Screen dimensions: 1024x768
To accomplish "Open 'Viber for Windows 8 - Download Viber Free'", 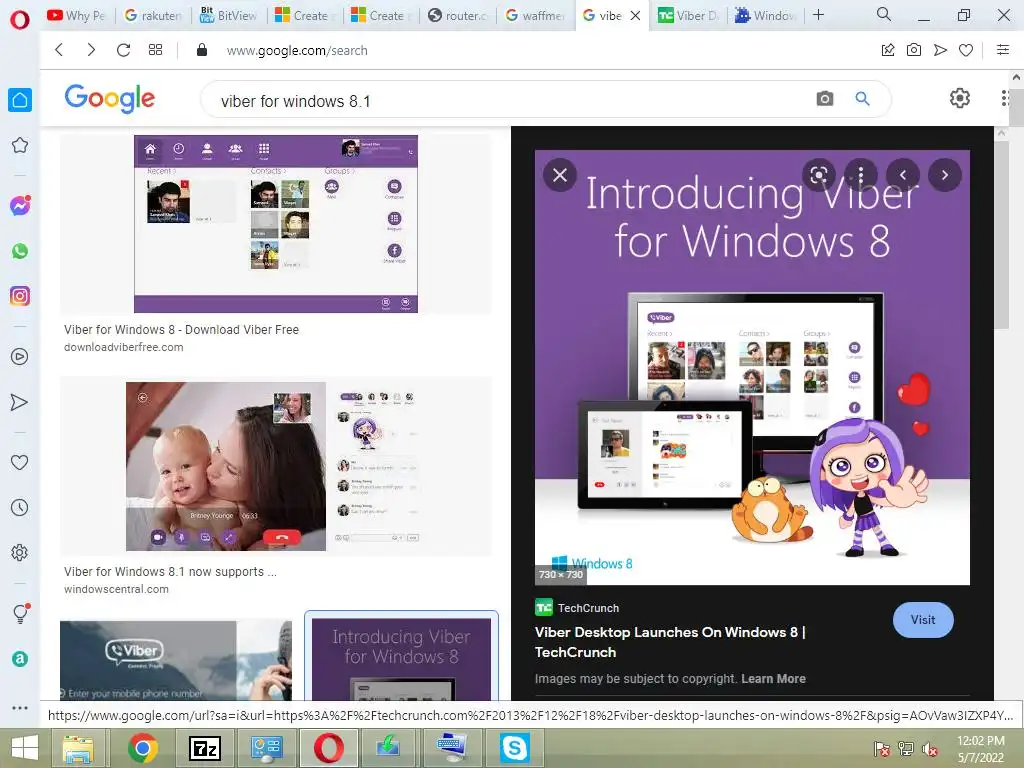I will (x=182, y=330).
